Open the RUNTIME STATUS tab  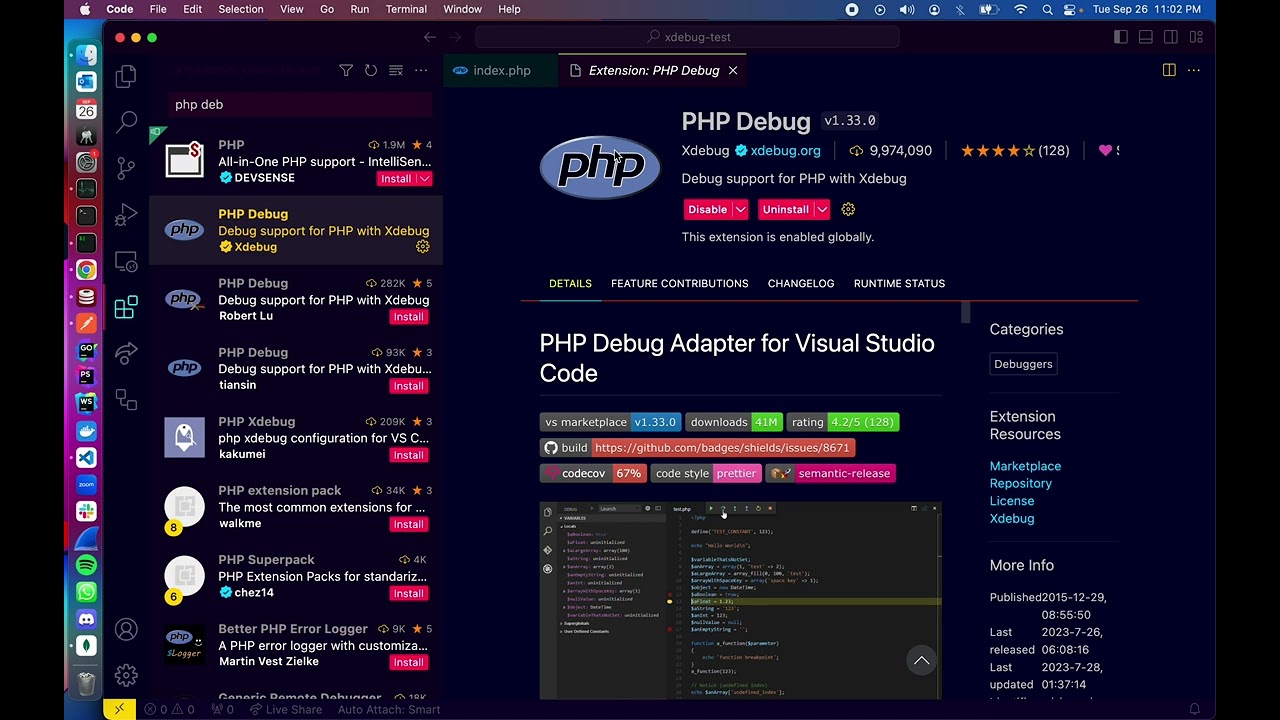[x=899, y=283]
